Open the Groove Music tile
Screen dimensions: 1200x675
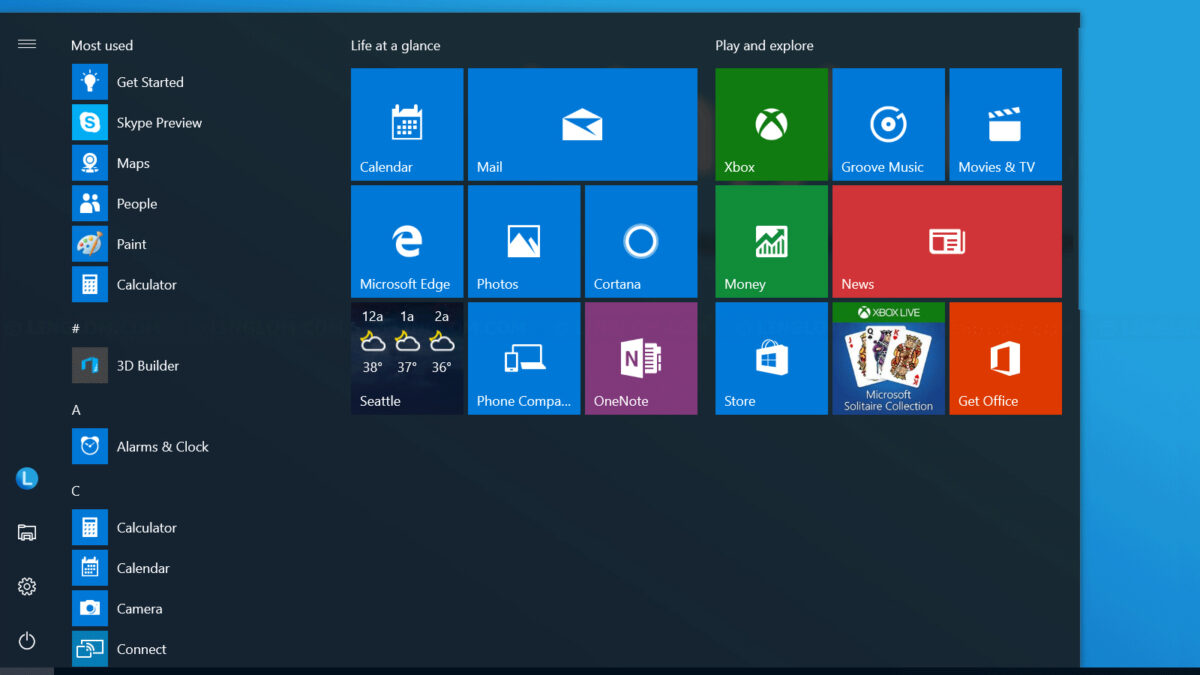[x=888, y=124]
